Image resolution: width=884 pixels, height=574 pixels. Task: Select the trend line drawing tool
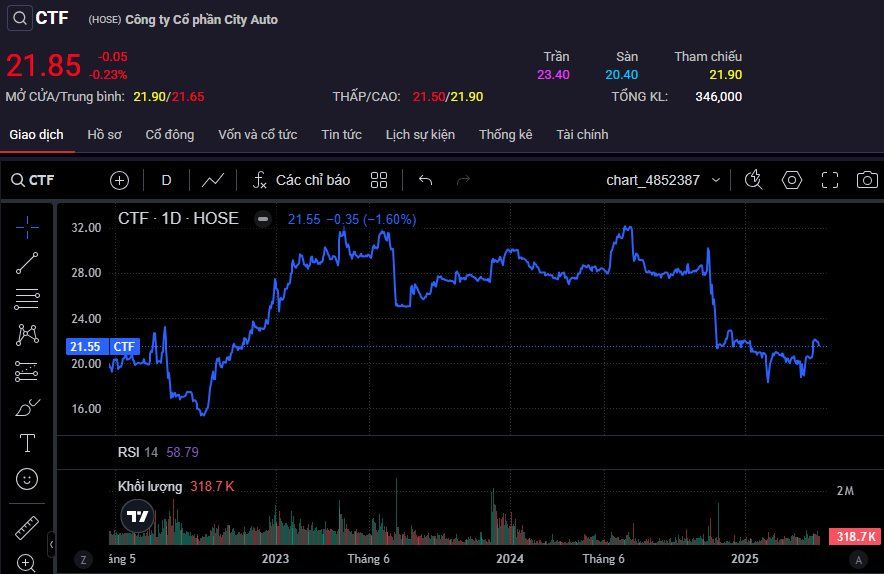coord(27,263)
